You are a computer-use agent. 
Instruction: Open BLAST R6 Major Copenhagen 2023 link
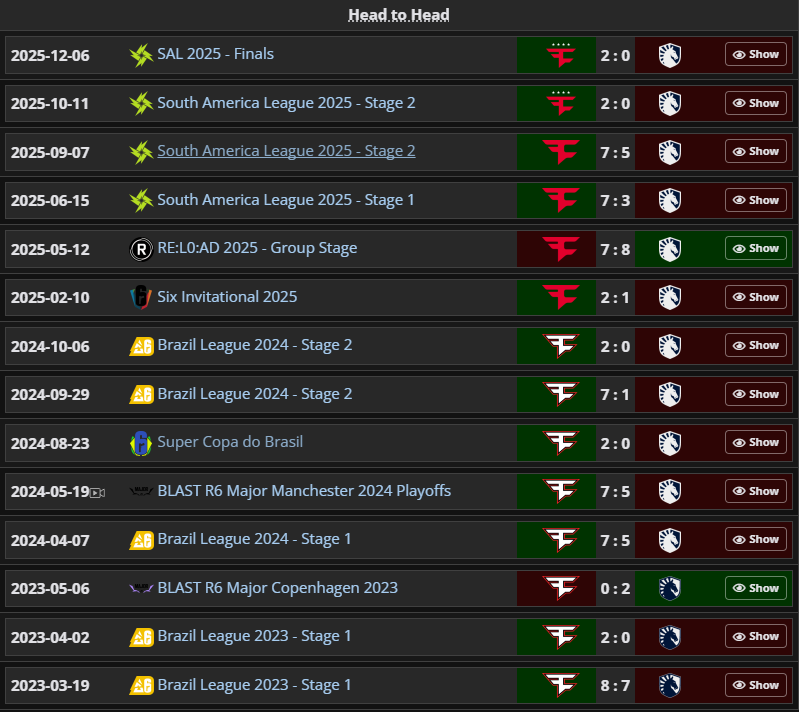point(278,588)
